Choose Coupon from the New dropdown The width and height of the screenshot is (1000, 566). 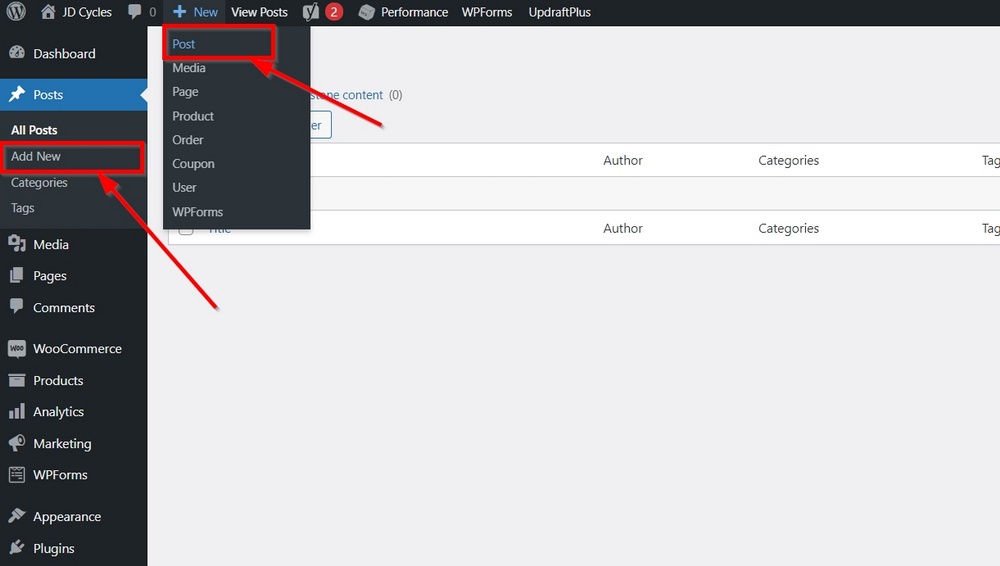(193, 164)
